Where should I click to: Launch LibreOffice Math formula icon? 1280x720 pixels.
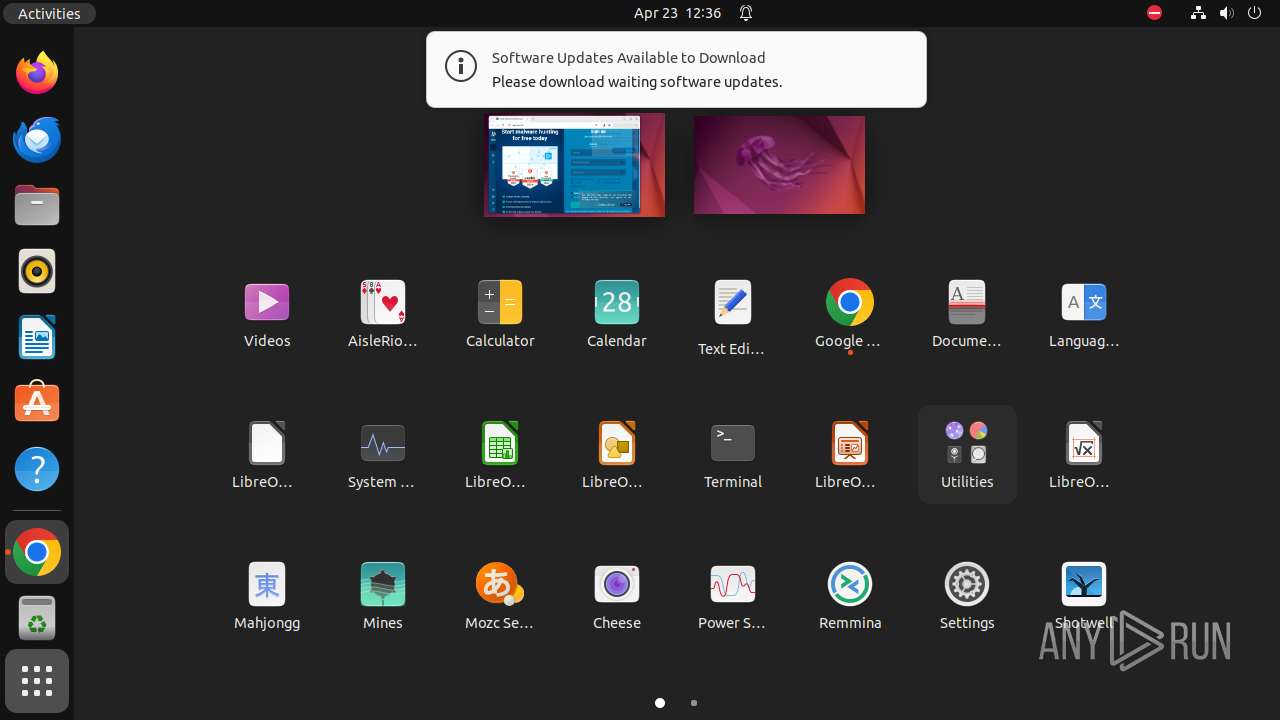(1084, 455)
